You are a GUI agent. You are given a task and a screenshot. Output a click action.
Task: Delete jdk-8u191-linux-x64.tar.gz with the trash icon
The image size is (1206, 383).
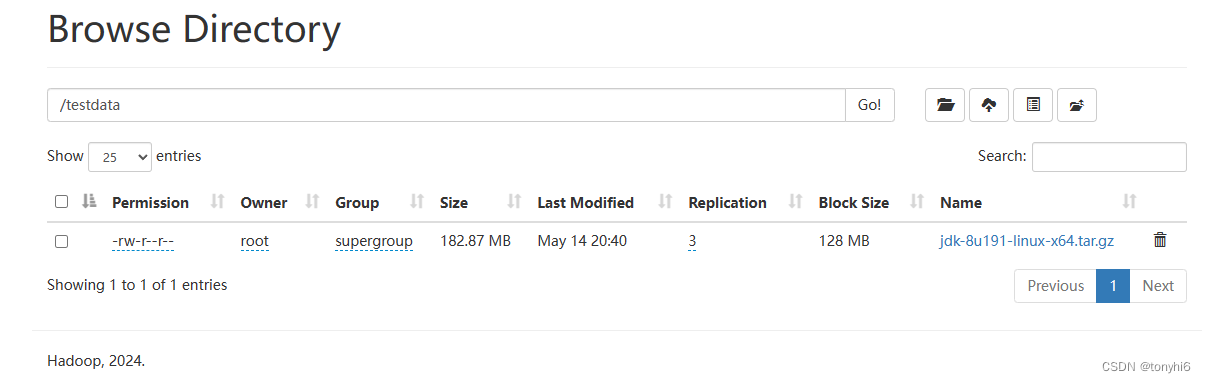[x=1160, y=240]
